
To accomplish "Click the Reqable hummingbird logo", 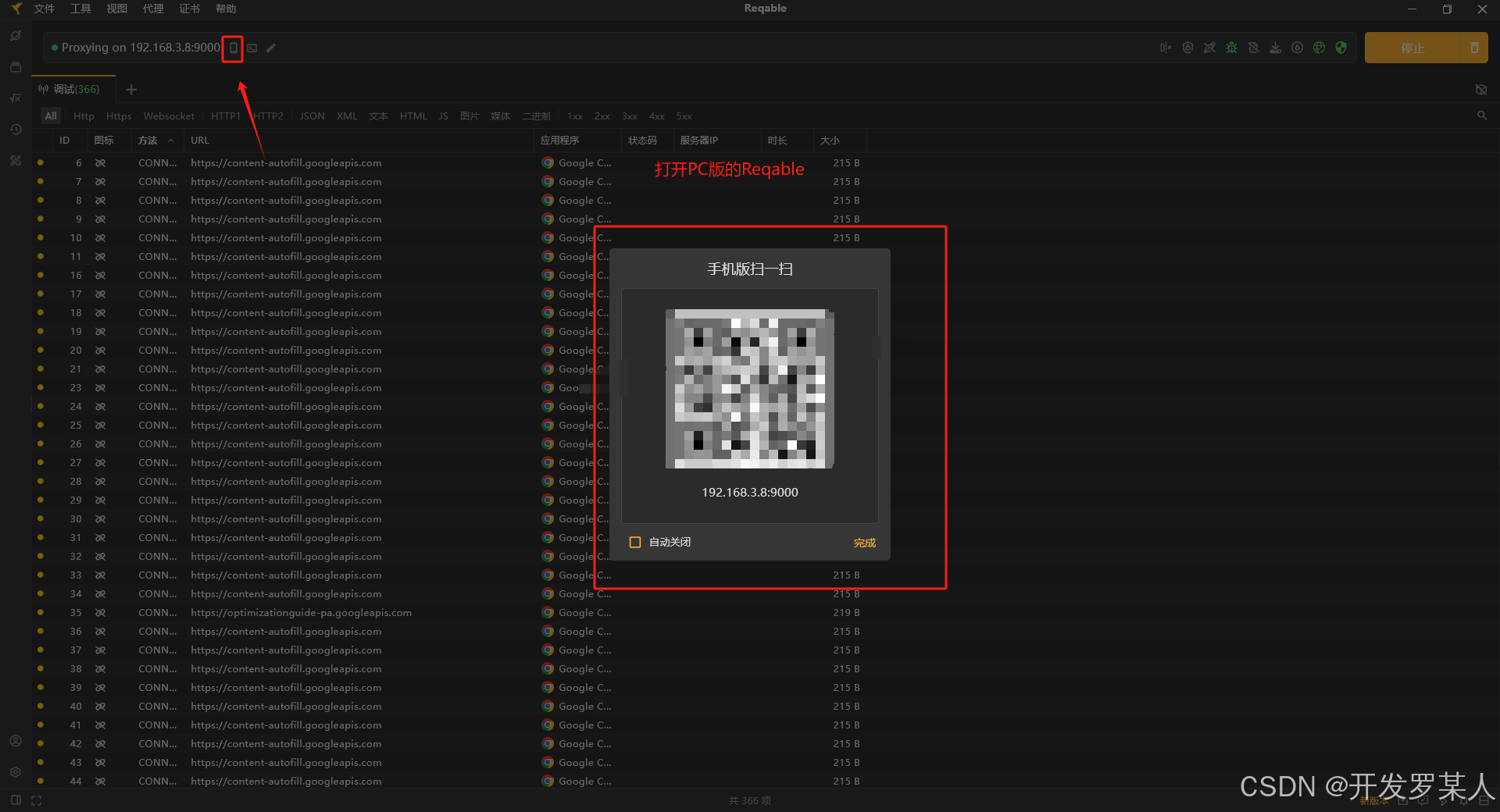I will 16,9.
